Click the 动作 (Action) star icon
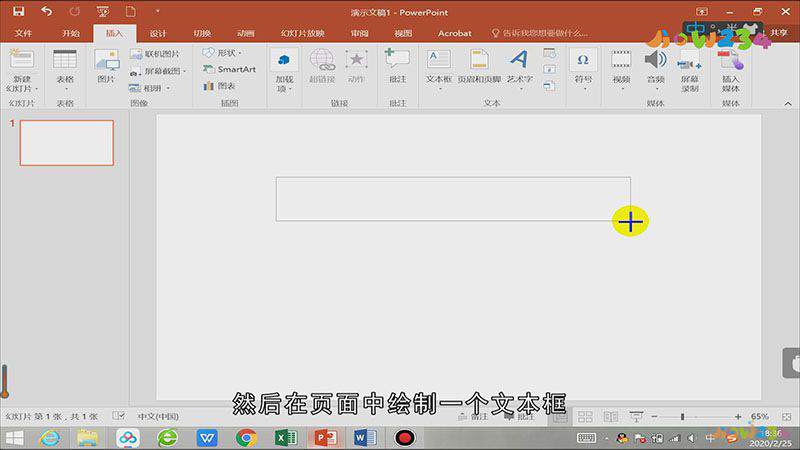800x450 pixels. tap(356, 60)
